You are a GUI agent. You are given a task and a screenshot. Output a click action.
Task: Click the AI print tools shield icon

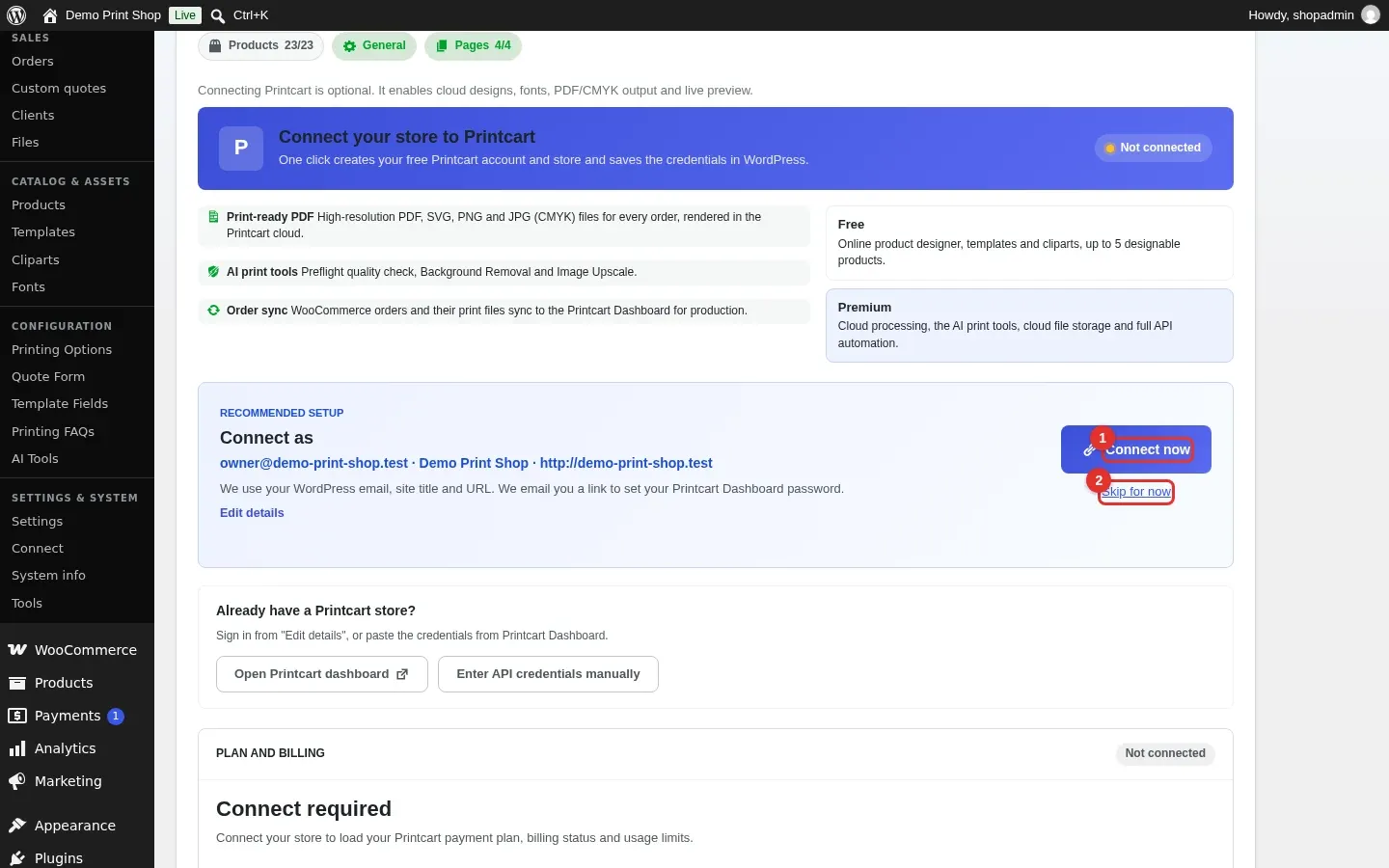(x=213, y=272)
